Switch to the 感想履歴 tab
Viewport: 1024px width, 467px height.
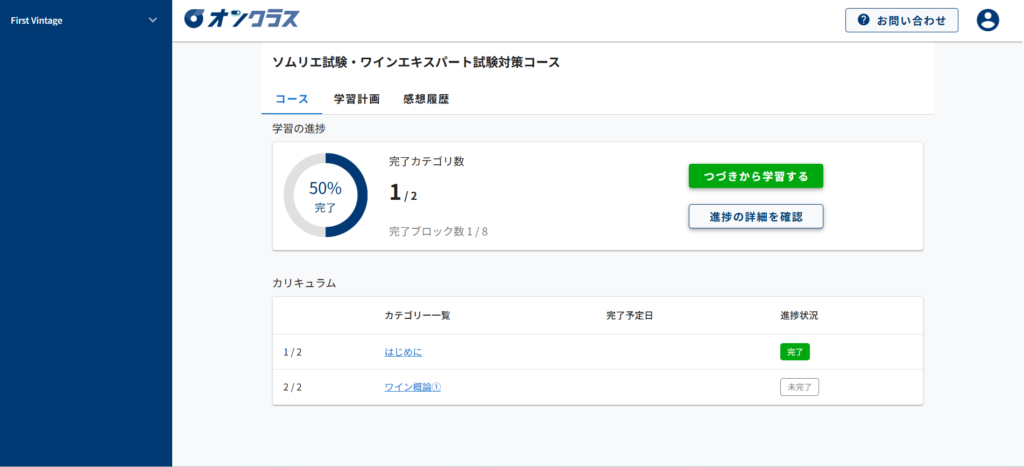point(426,99)
